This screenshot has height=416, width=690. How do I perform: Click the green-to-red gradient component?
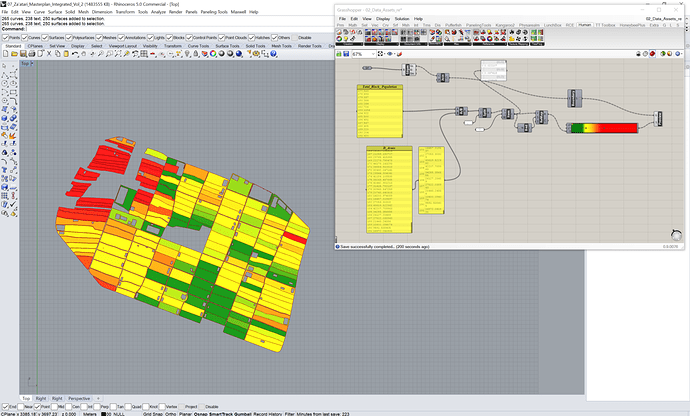click(x=604, y=128)
